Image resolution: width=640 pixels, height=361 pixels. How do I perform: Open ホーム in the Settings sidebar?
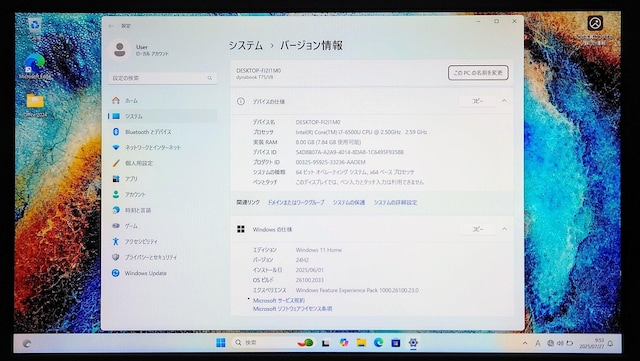pos(162,100)
